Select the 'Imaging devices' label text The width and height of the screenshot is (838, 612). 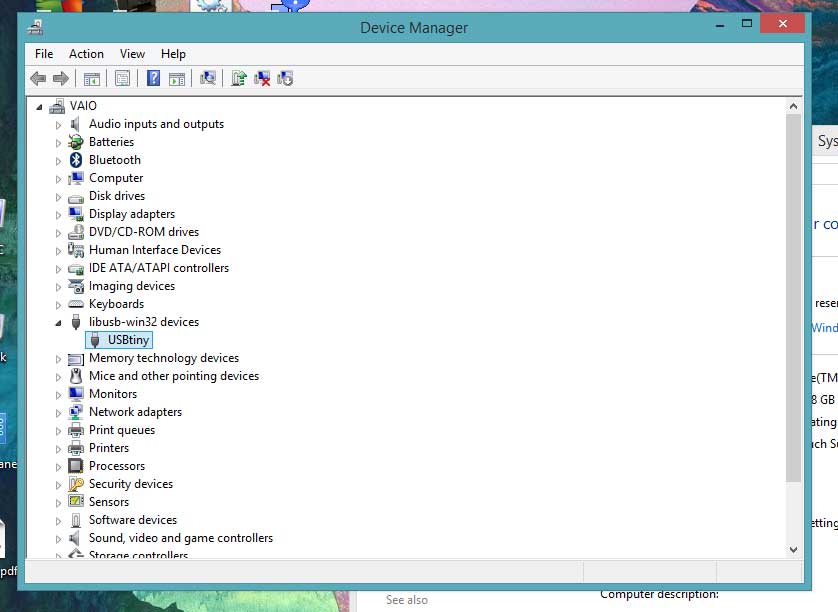132,286
